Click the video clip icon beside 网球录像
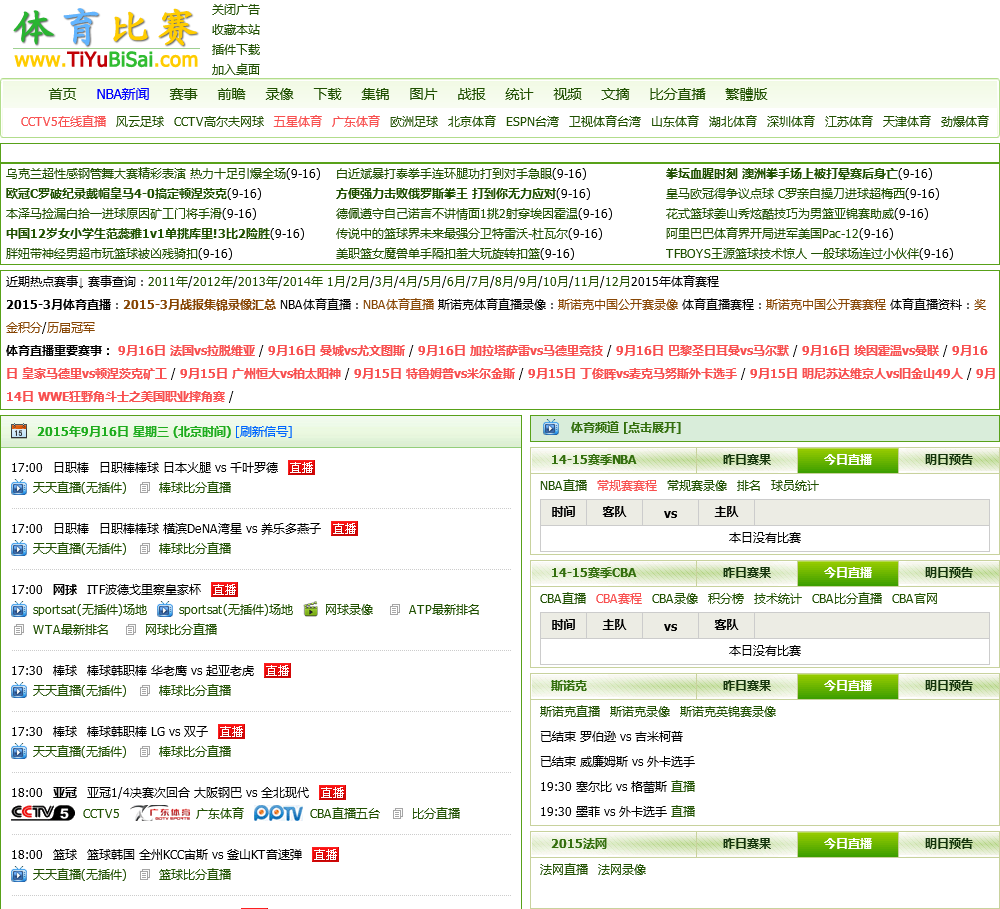The width and height of the screenshot is (1000, 909). 311,610
